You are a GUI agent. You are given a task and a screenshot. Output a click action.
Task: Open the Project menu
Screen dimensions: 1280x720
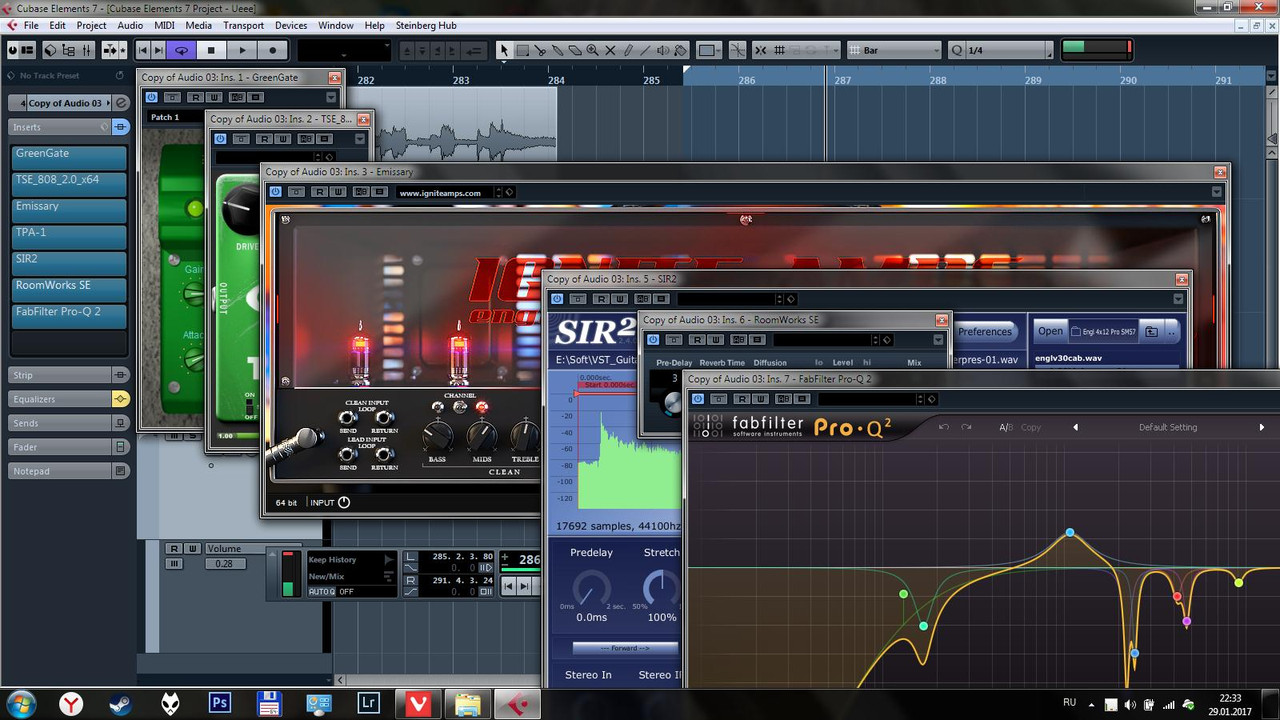pyautogui.click(x=91, y=25)
